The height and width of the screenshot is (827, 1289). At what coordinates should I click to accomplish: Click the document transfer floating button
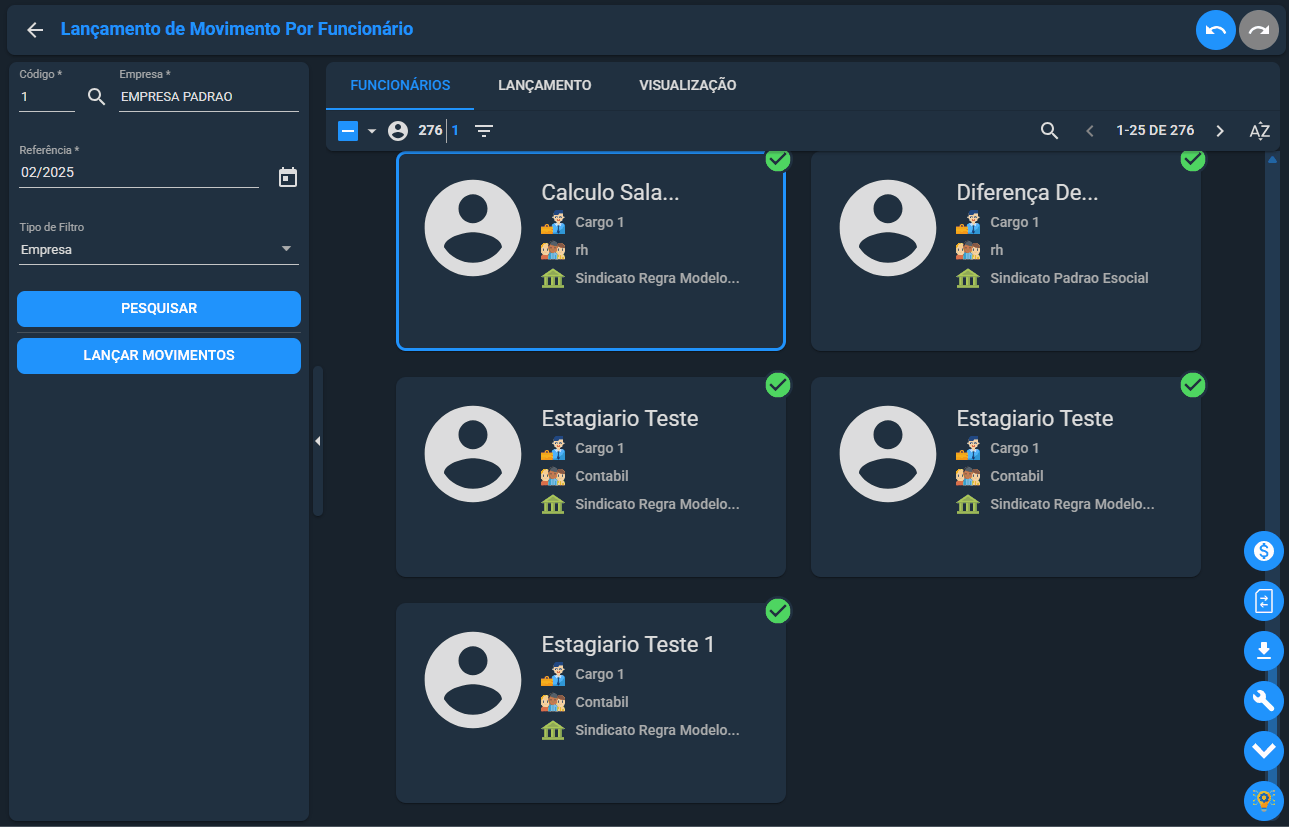pyautogui.click(x=1264, y=601)
